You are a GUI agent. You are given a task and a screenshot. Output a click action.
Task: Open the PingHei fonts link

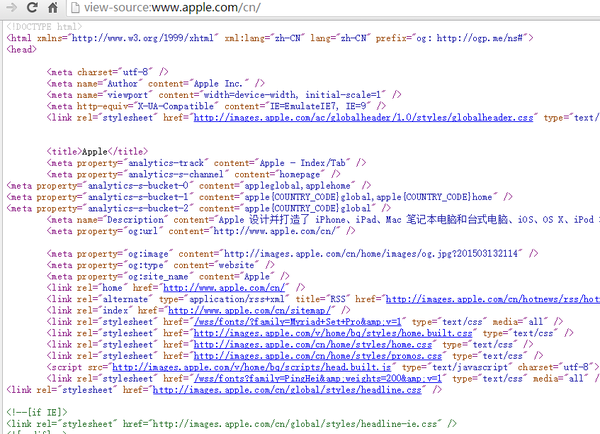point(318,379)
